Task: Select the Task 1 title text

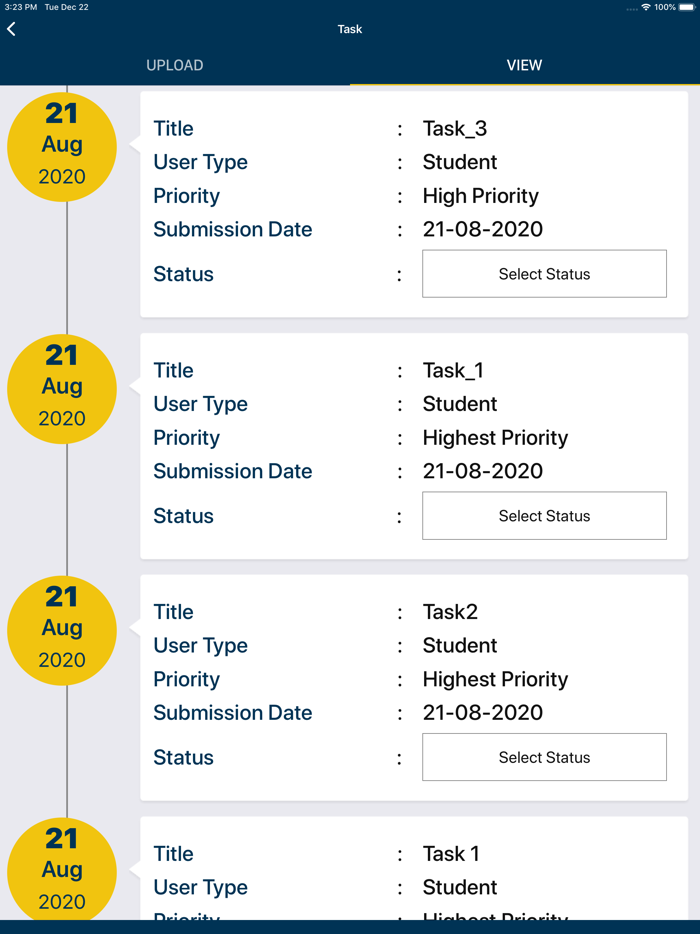Action: tap(451, 854)
